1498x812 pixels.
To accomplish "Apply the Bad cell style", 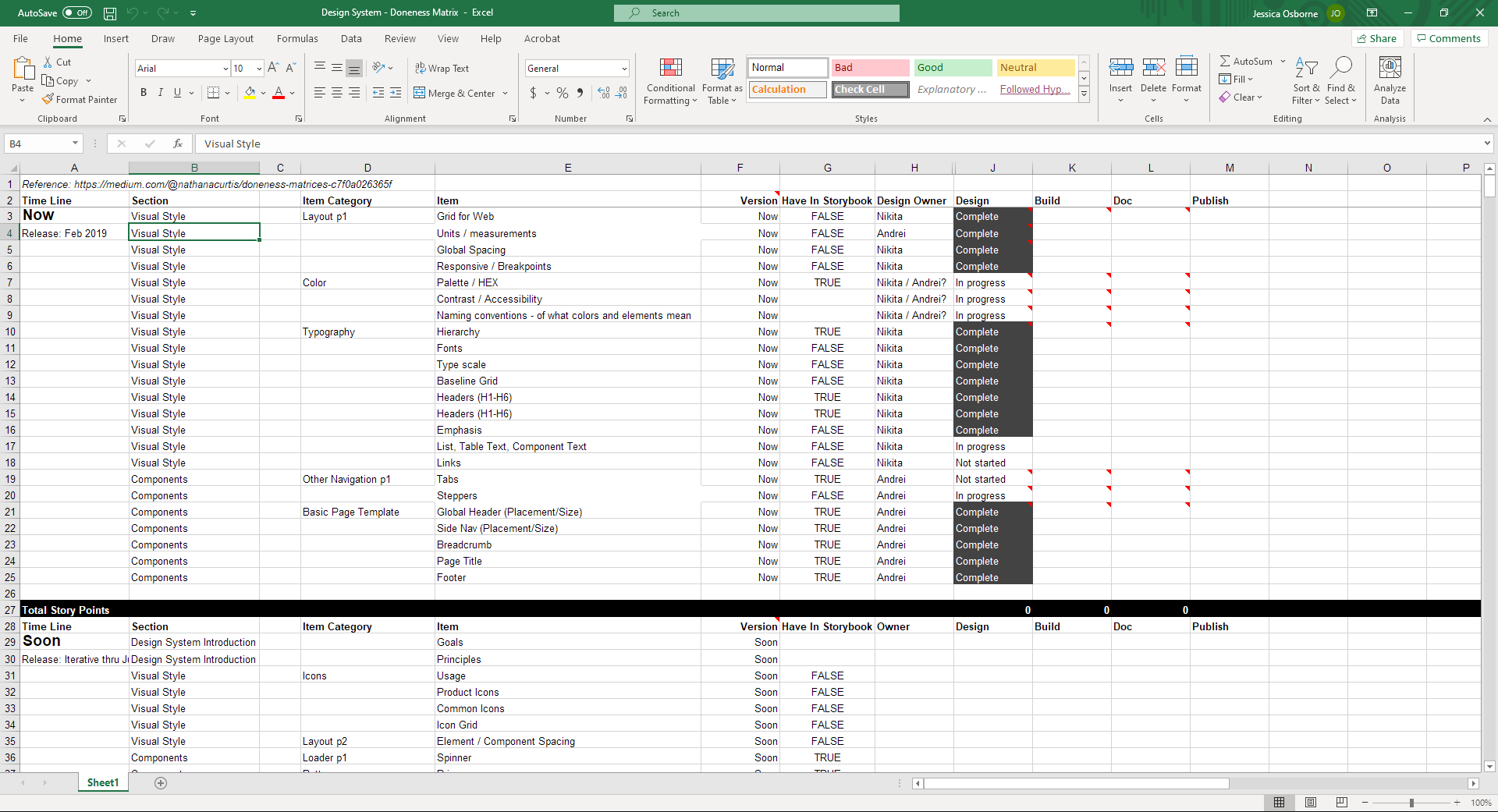I will [x=871, y=68].
